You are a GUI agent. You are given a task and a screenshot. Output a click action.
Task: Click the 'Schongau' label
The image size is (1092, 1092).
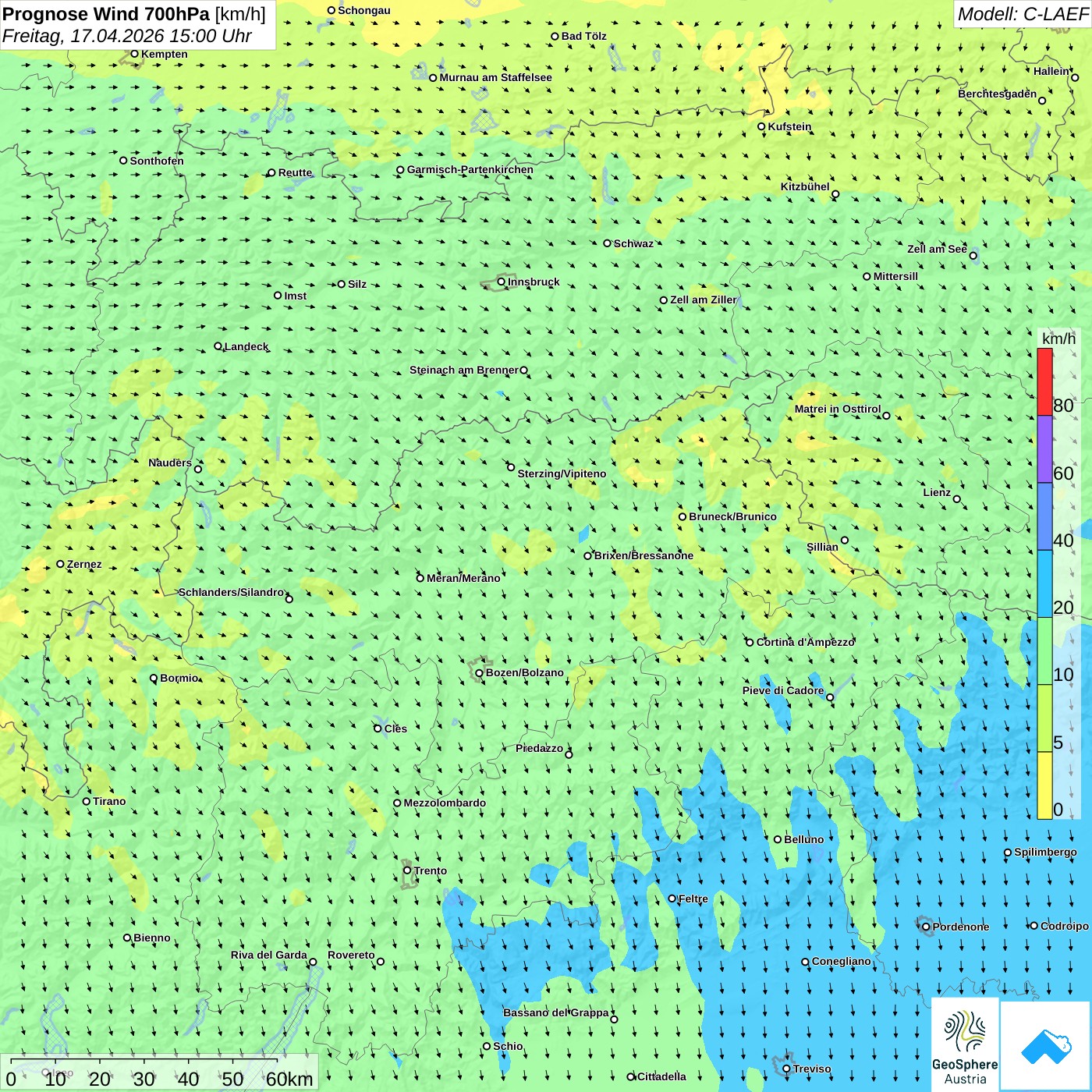point(364,10)
